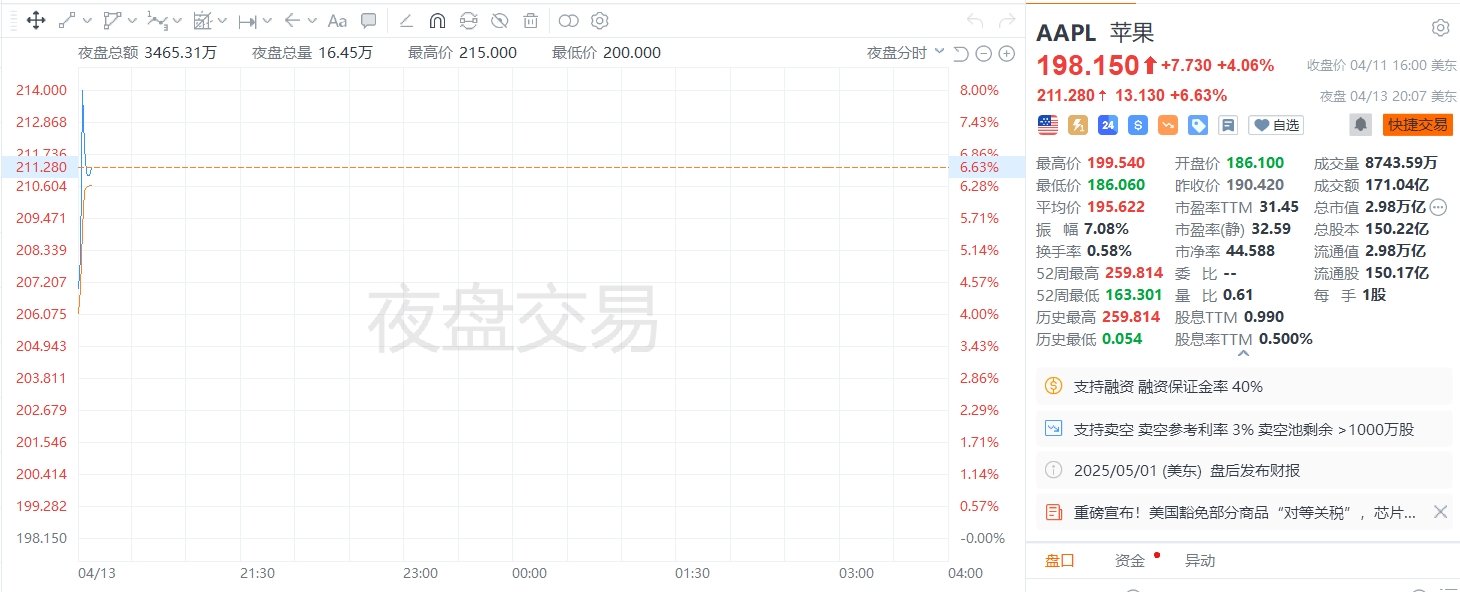The height and width of the screenshot is (592, 1460).
Task: Click the blue 24-hour trading icon
Action: pos(1107,124)
